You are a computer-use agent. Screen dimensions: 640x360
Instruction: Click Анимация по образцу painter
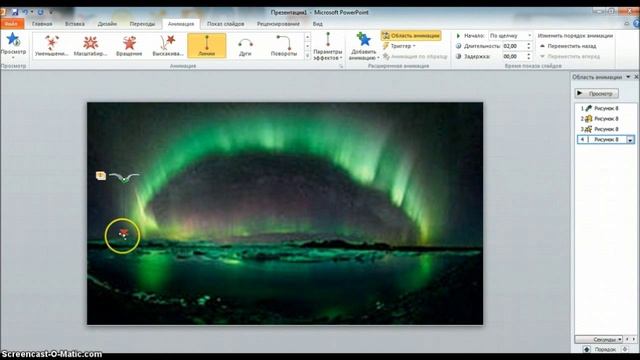point(415,56)
